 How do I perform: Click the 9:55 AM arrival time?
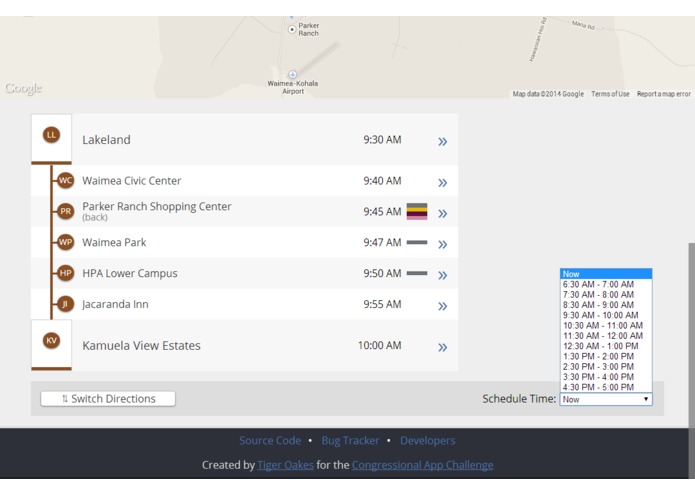tap(382, 304)
